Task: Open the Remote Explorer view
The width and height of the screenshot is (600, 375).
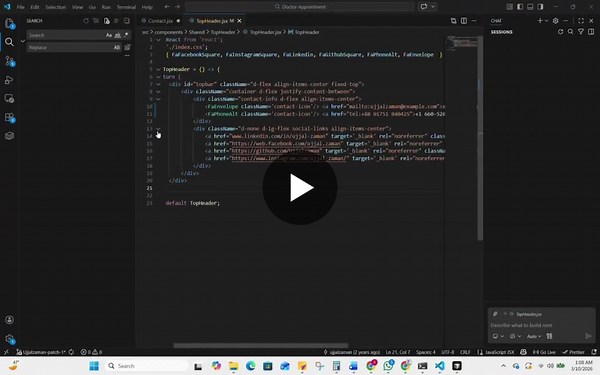Action: (10, 98)
